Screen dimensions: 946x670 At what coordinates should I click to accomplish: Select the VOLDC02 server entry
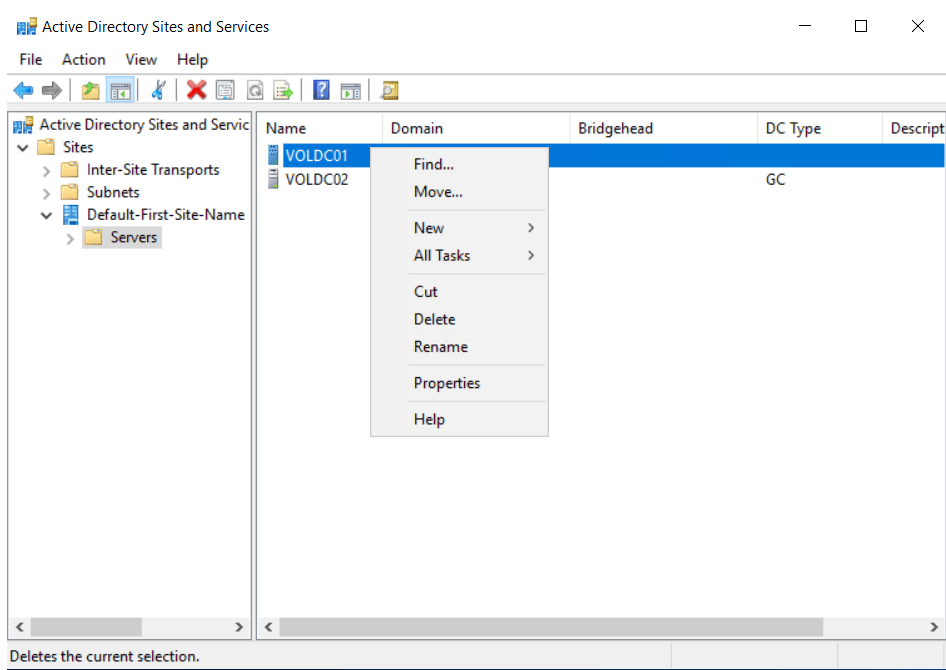tap(316, 180)
